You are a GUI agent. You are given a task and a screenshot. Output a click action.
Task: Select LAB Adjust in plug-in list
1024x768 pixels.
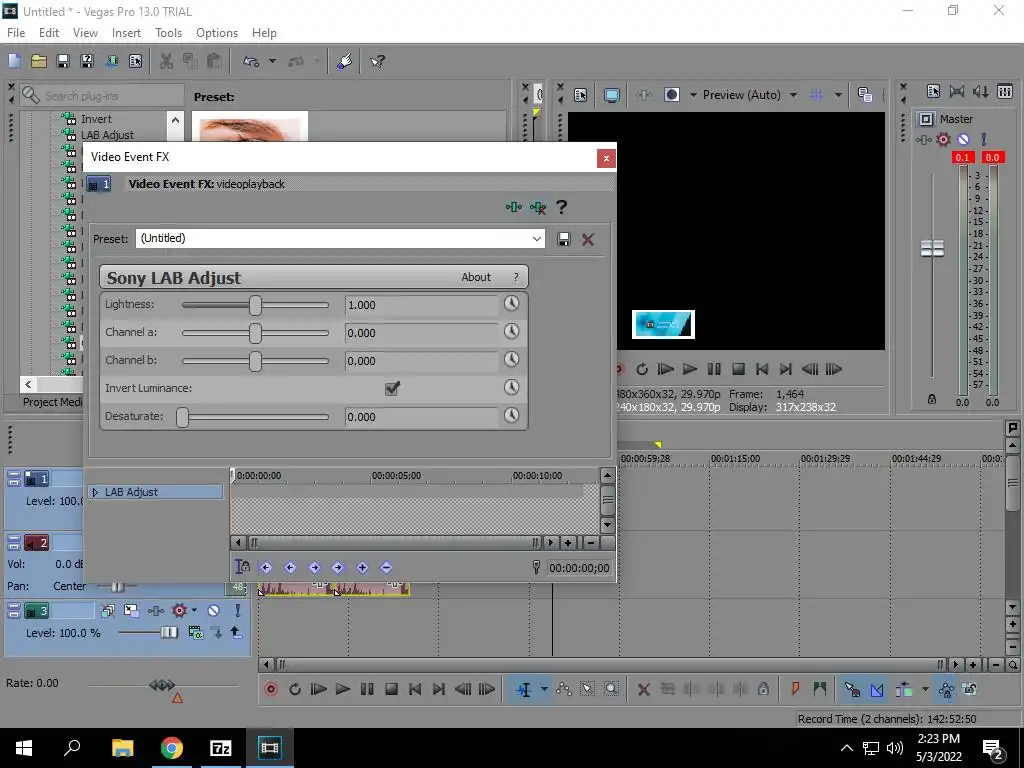coord(107,135)
